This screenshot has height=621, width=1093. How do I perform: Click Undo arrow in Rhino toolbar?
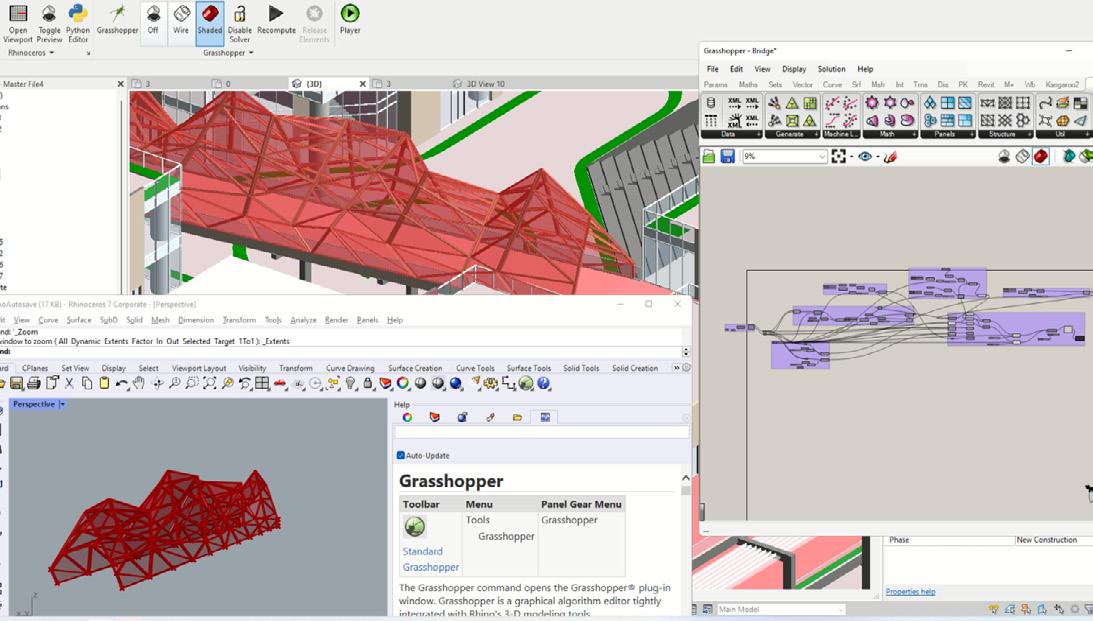point(122,383)
